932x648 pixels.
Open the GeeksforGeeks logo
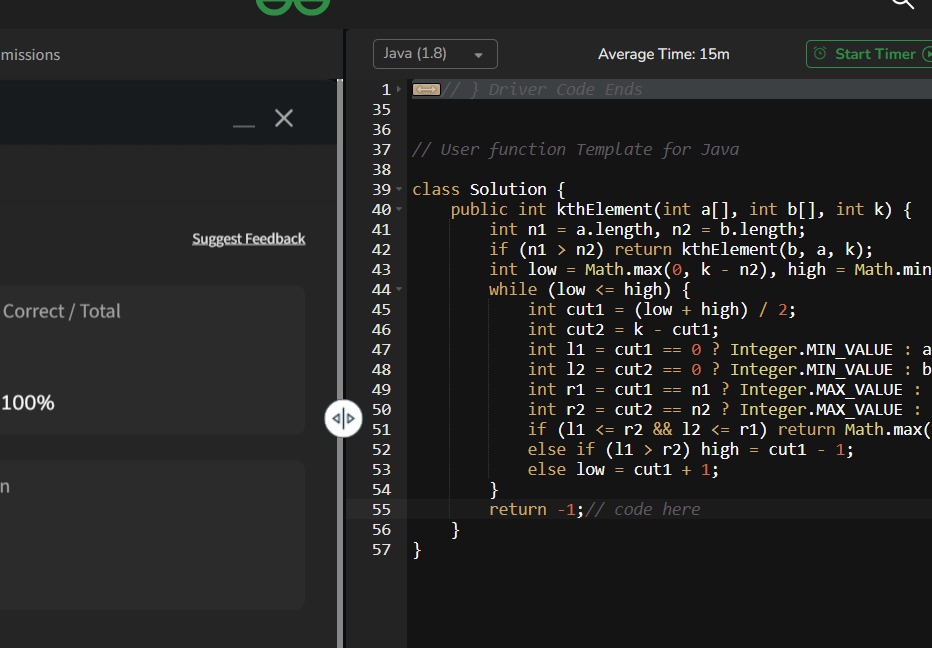click(292, 6)
